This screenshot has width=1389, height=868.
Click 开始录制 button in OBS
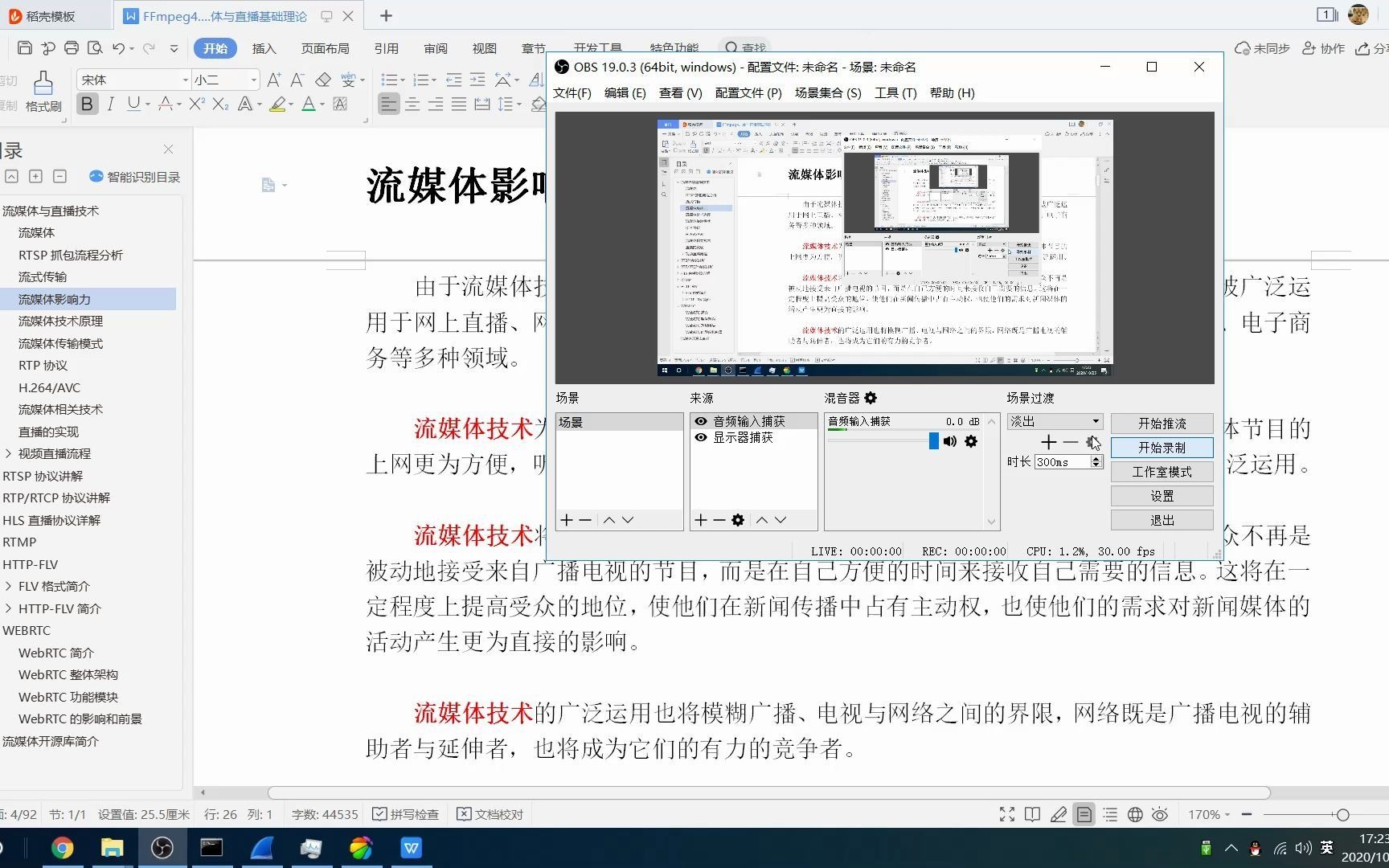(1162, 448)
